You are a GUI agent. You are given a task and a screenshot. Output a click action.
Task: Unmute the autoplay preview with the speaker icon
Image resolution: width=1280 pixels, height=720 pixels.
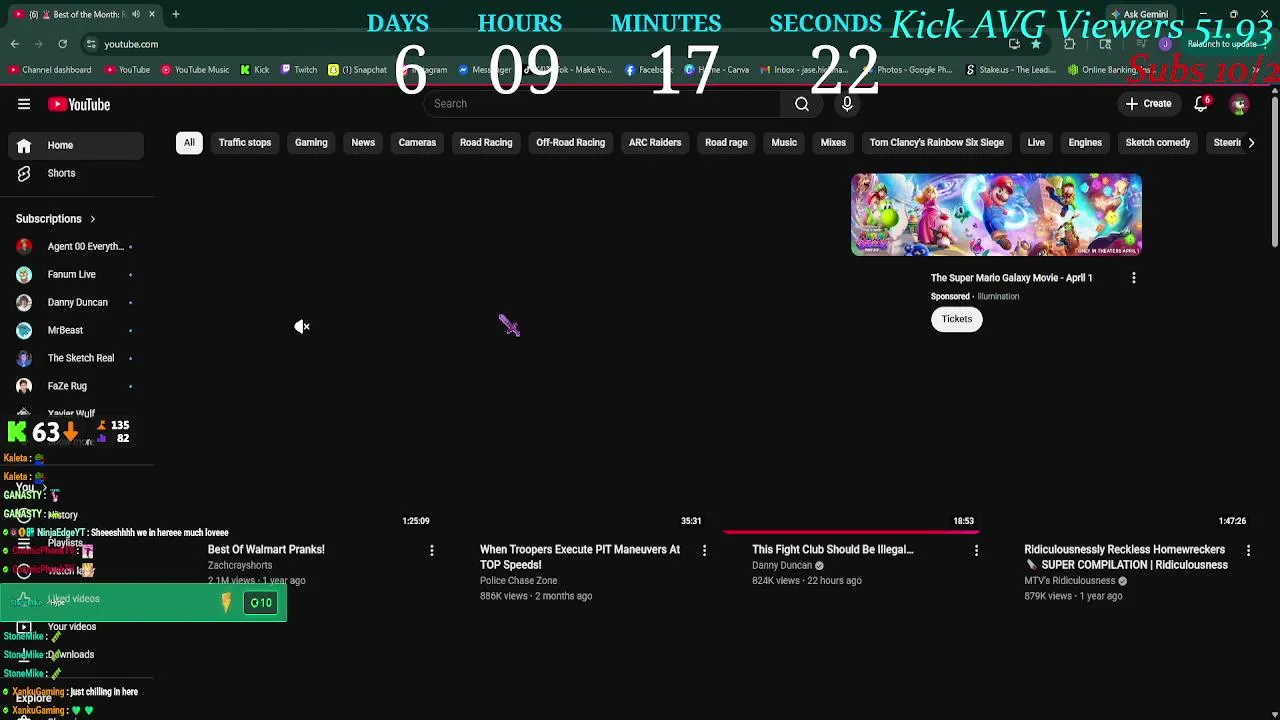(302, 326)
